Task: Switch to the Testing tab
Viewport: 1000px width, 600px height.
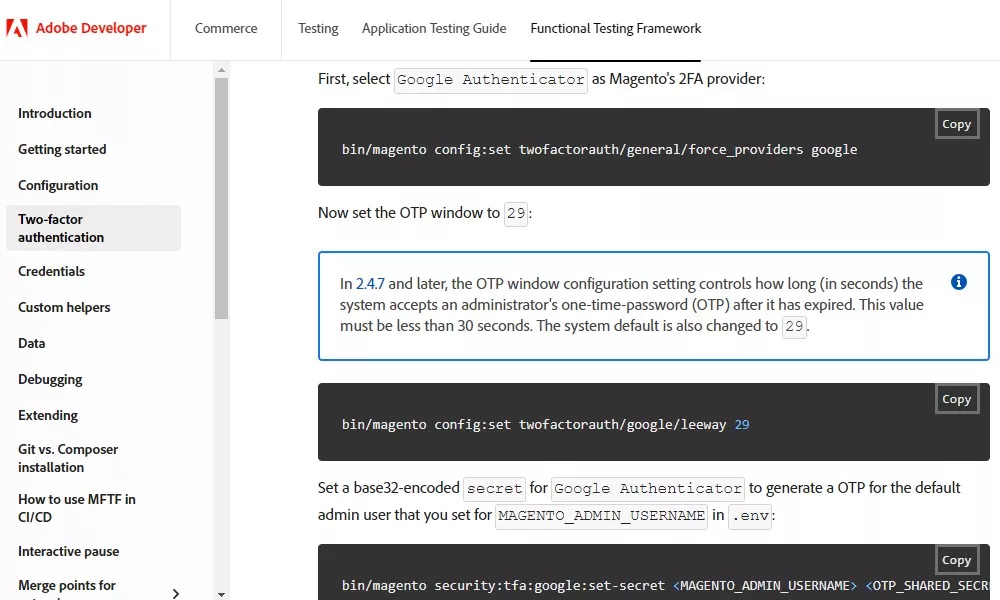Action: coord(318,28)
